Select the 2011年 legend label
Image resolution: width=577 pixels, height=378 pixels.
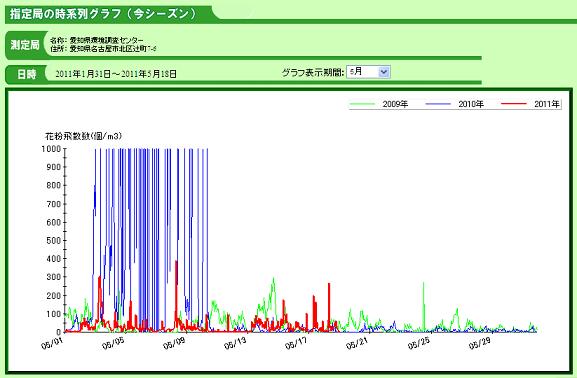(x=547, y=104)
